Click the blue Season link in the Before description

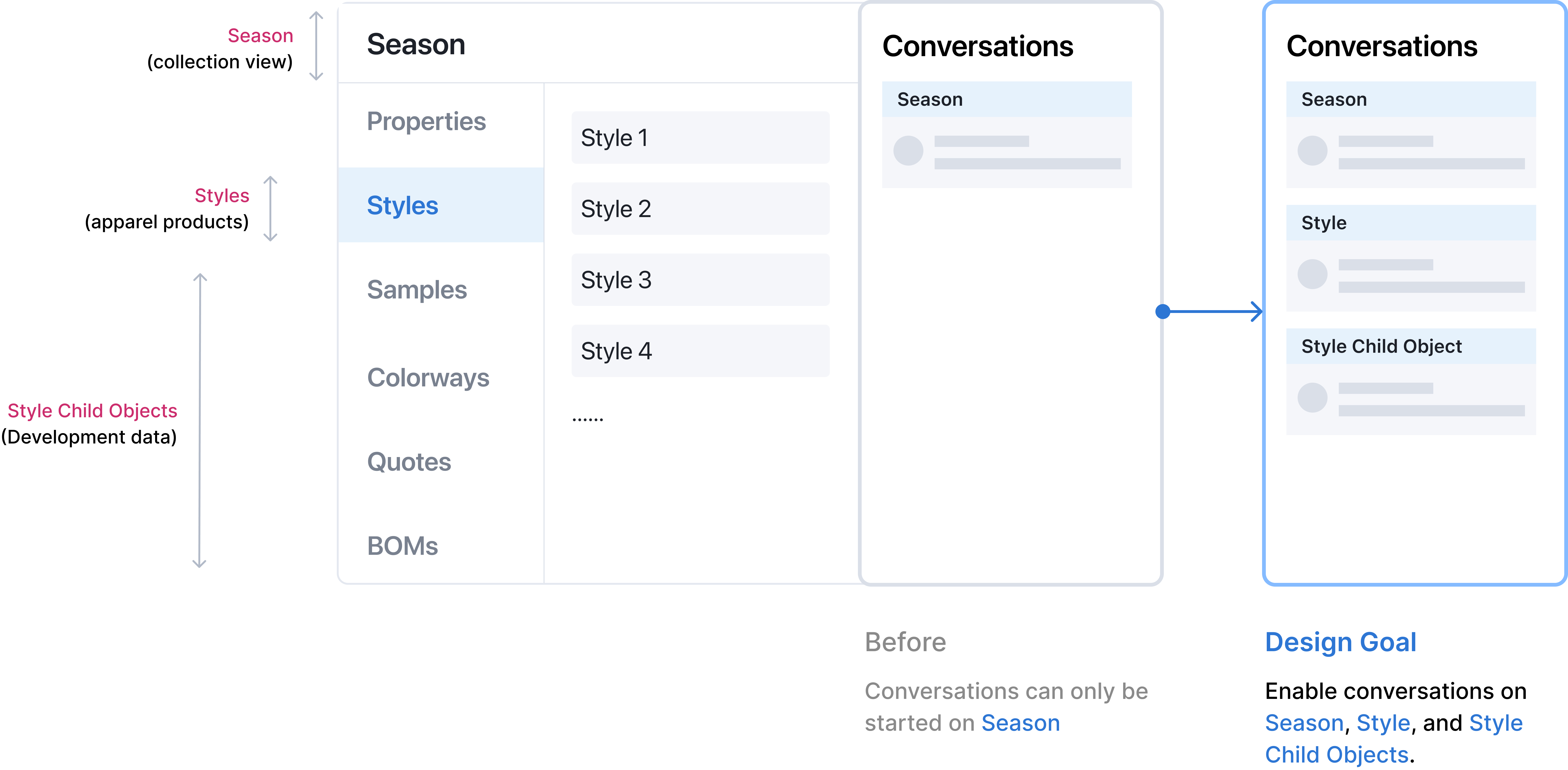coord(1020,723)
